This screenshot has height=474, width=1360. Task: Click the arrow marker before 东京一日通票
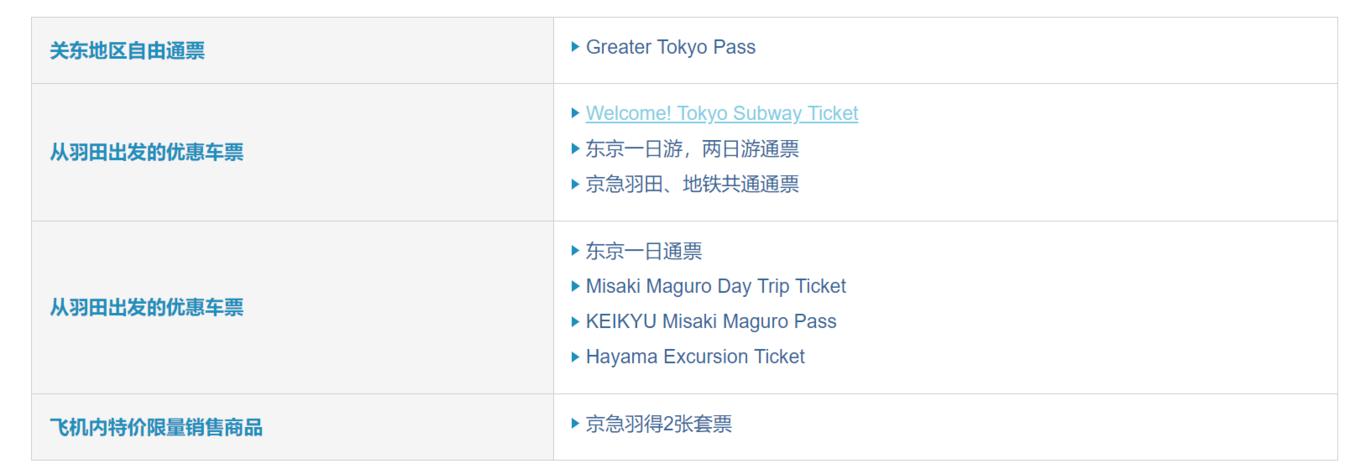coord(575,250)
